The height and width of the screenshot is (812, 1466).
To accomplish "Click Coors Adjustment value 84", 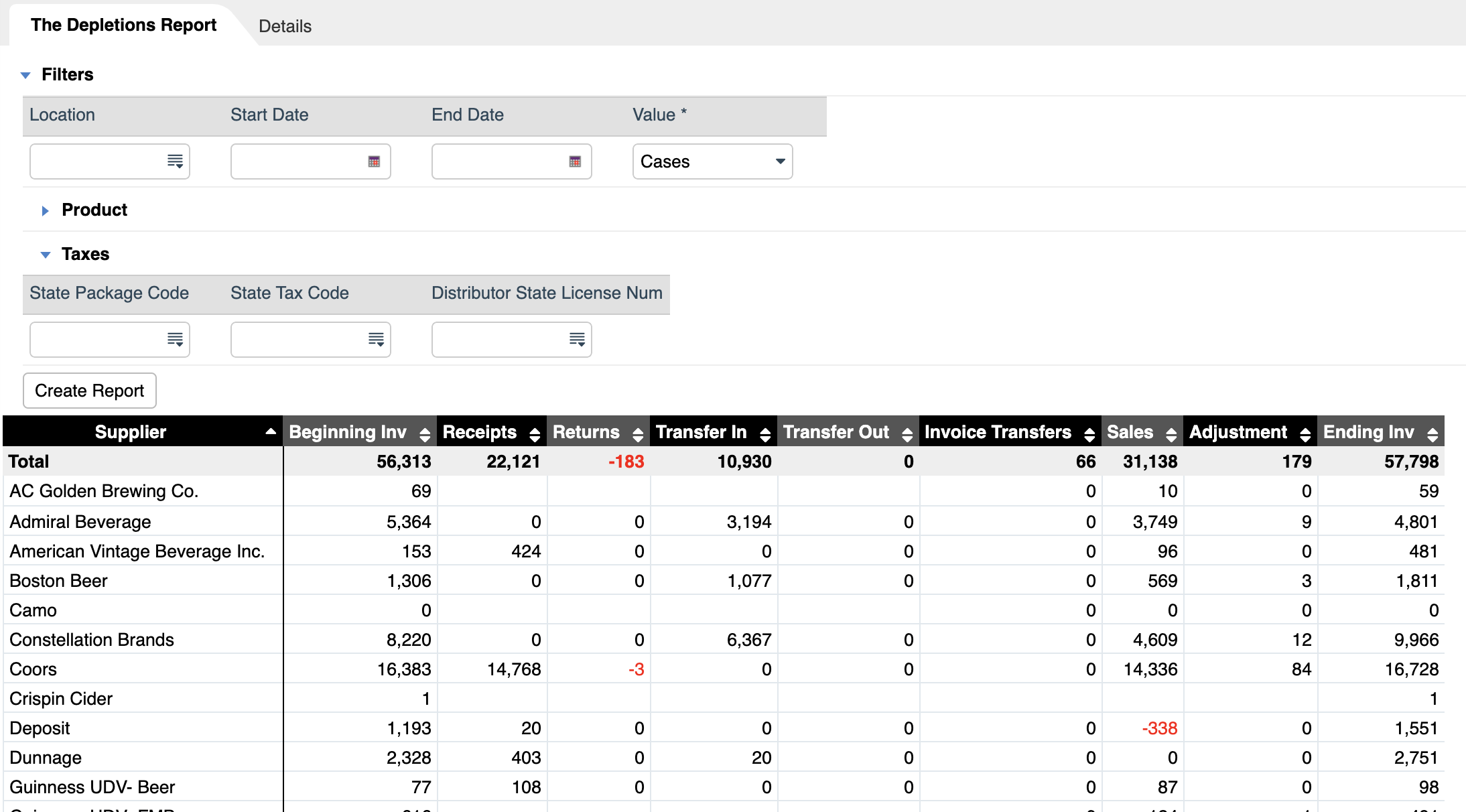I will [x=1302, y=669].
